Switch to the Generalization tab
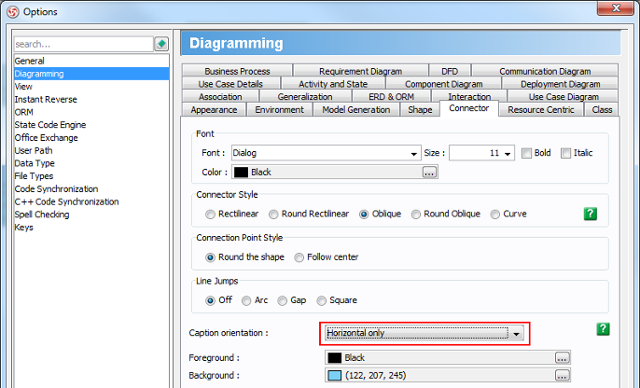The image size is (640, 388). coord(305,97)
